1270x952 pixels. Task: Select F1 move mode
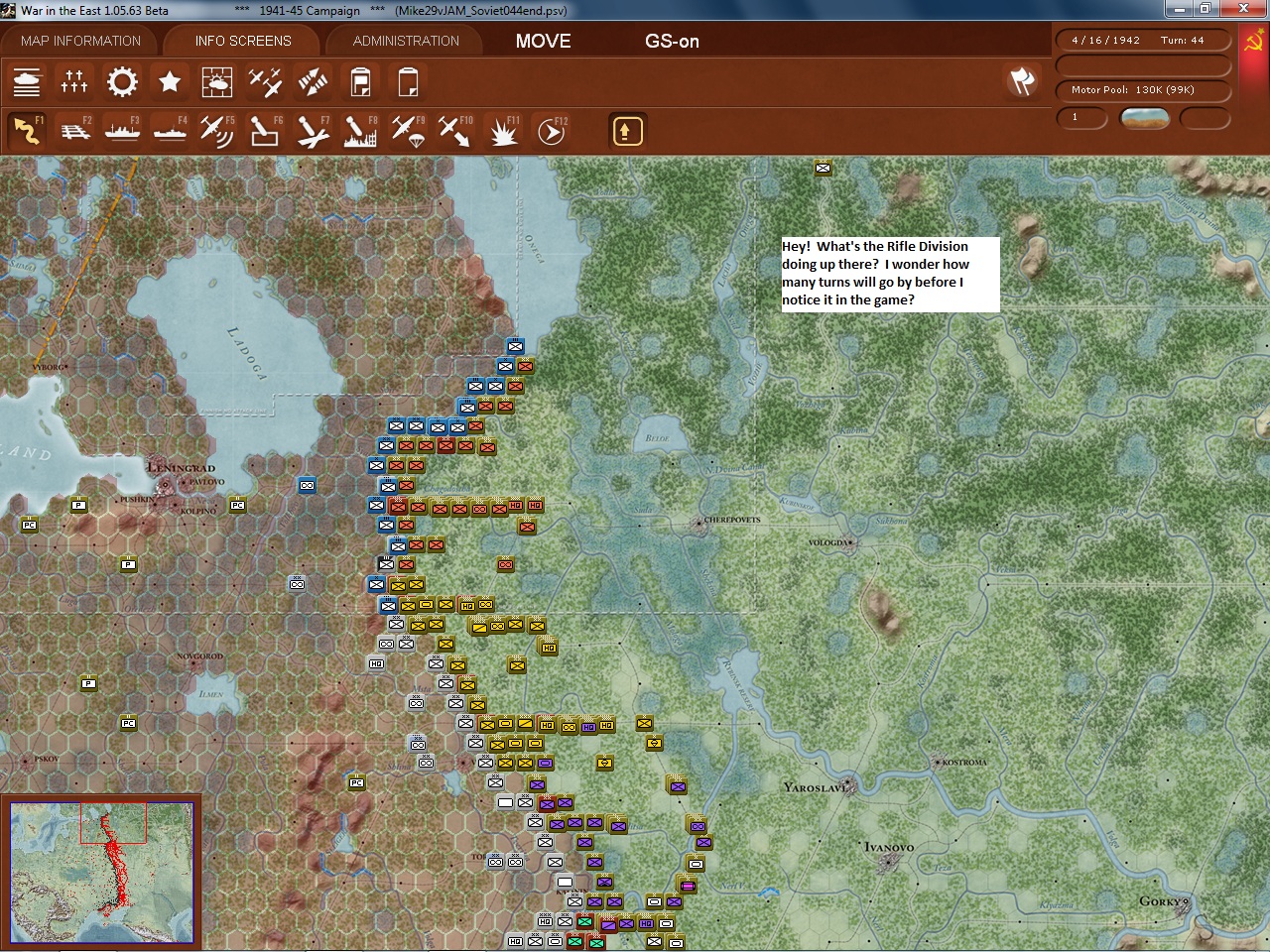point(27,130)
